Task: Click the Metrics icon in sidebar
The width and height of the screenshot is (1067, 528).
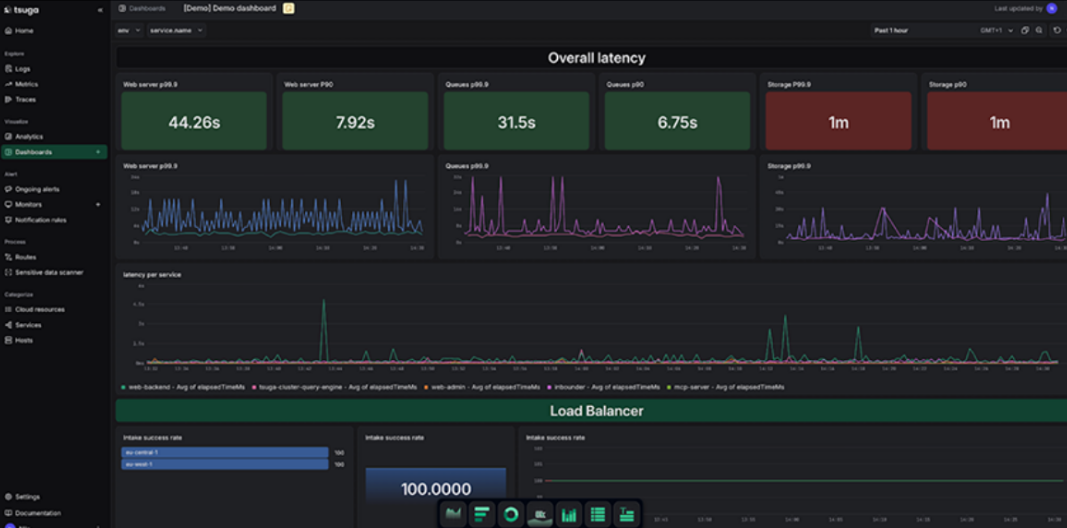Action: (x=8, y=84)
